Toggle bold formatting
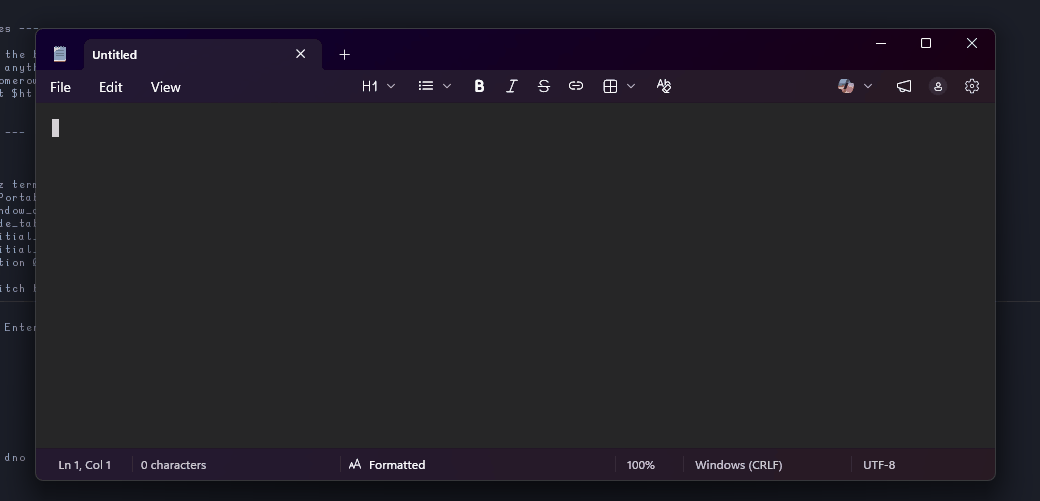The image size is (1040, 501). (479, 87)
